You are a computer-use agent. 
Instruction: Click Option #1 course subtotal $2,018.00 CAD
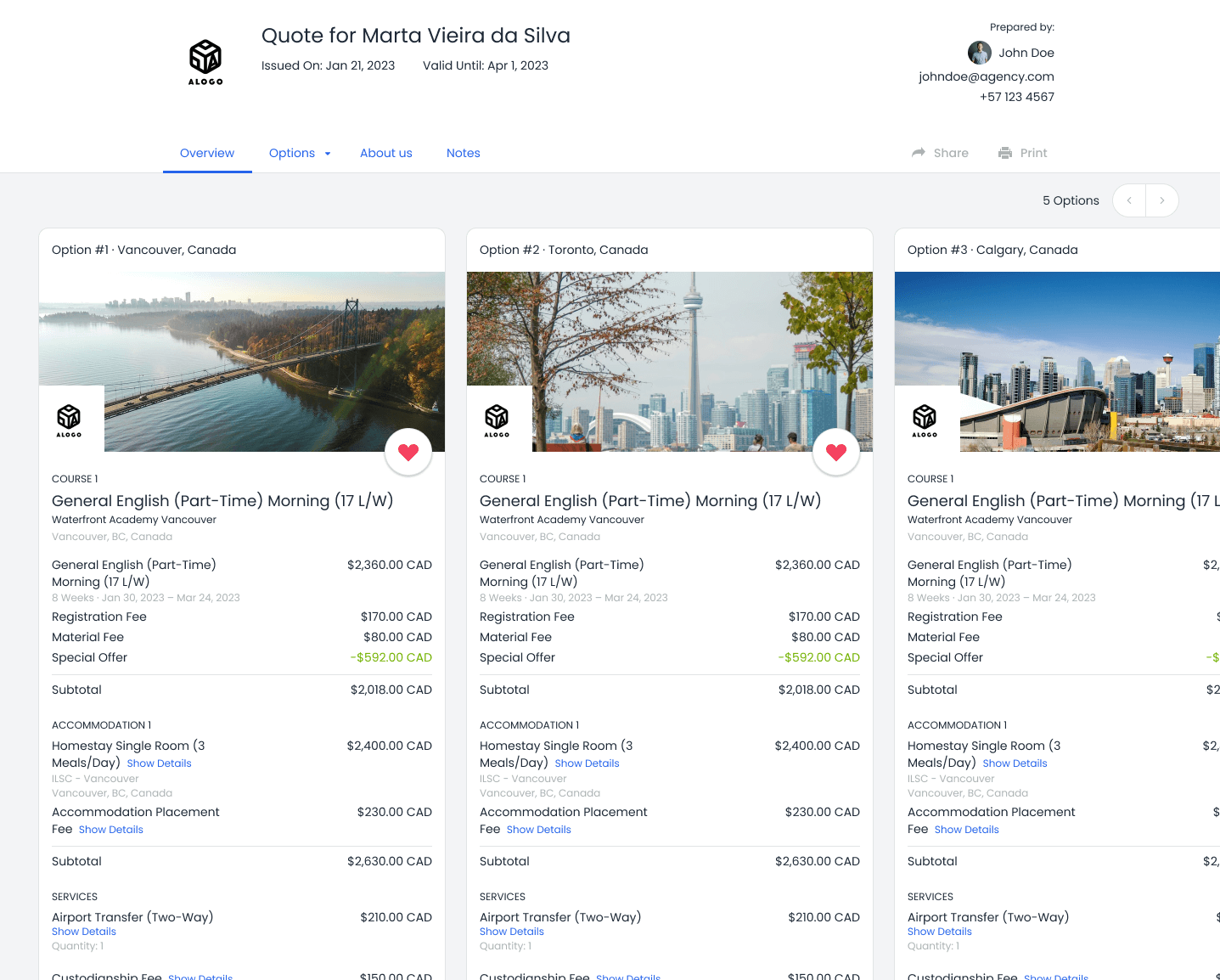point(391,690)
